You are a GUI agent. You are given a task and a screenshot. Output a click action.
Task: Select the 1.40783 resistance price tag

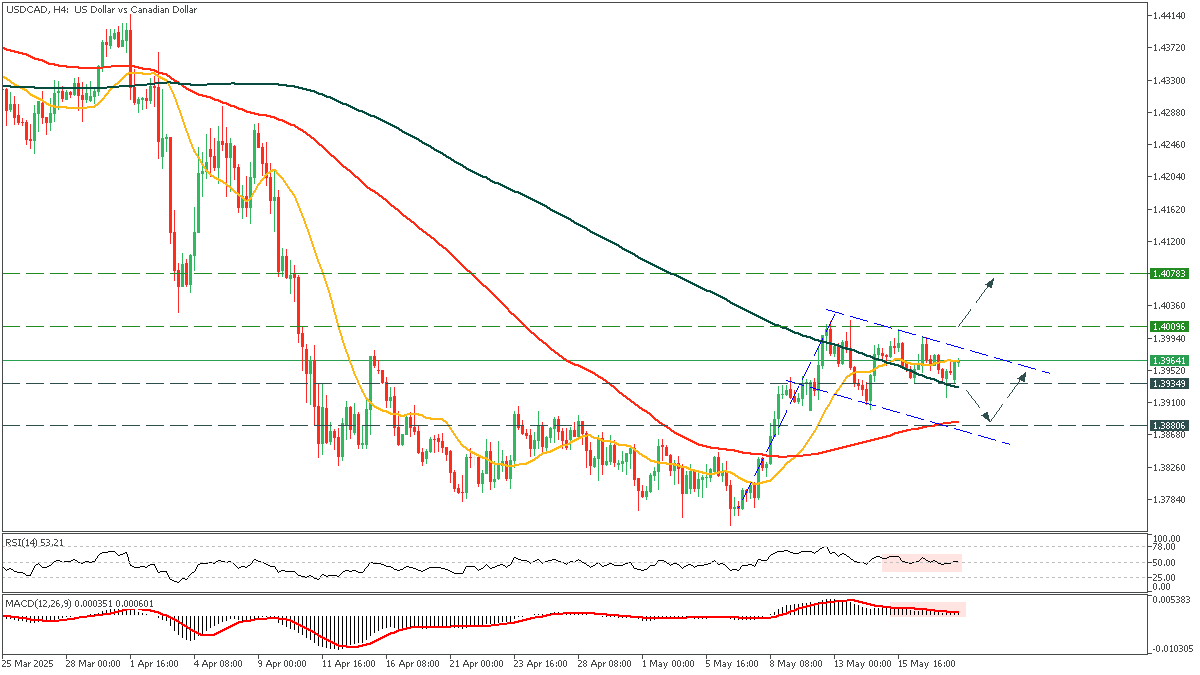point(1168,273)
